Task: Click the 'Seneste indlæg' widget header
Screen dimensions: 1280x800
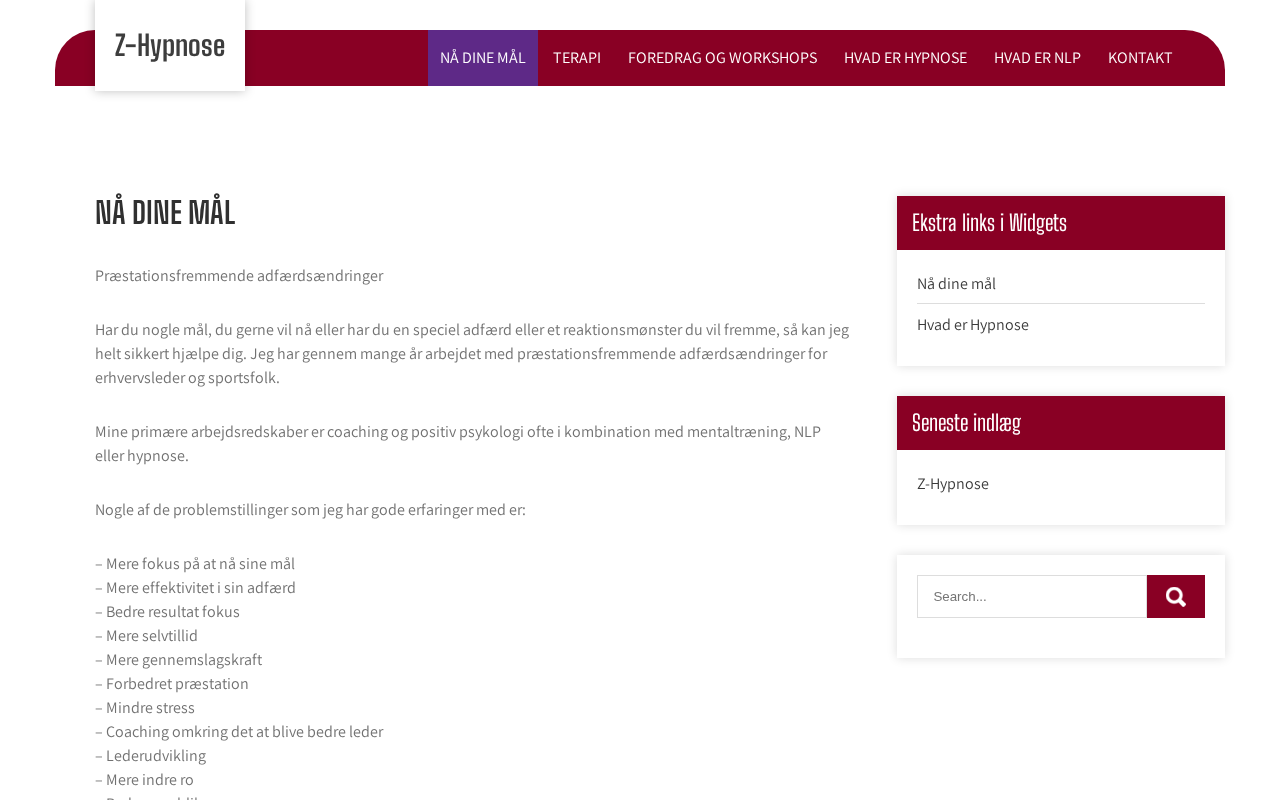Action: pos(966,423)
